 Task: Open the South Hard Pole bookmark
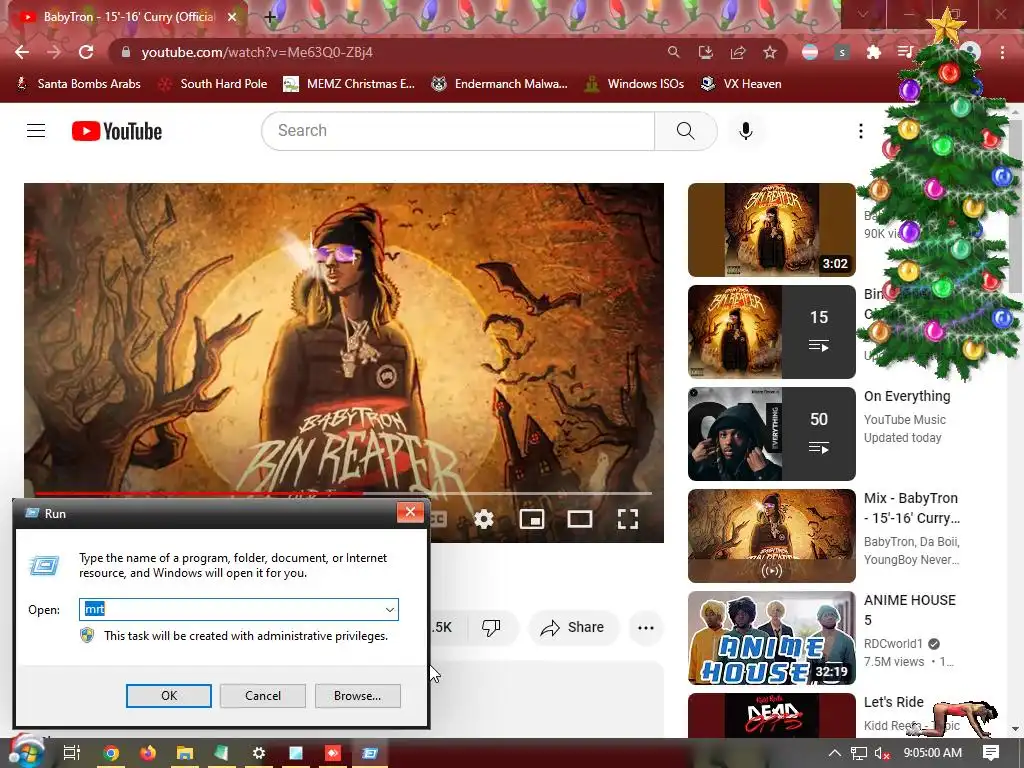(x=214, y=84)
